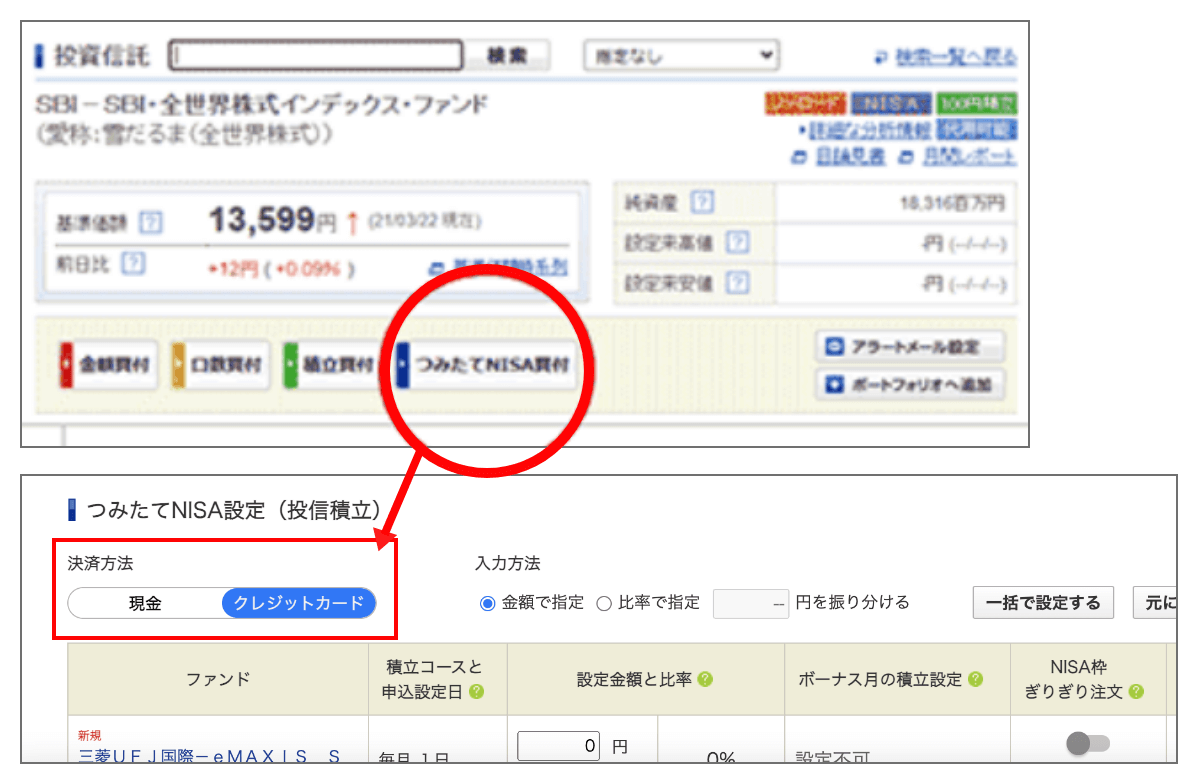Click the help icon next to 設定来高値

pos(737,243)
